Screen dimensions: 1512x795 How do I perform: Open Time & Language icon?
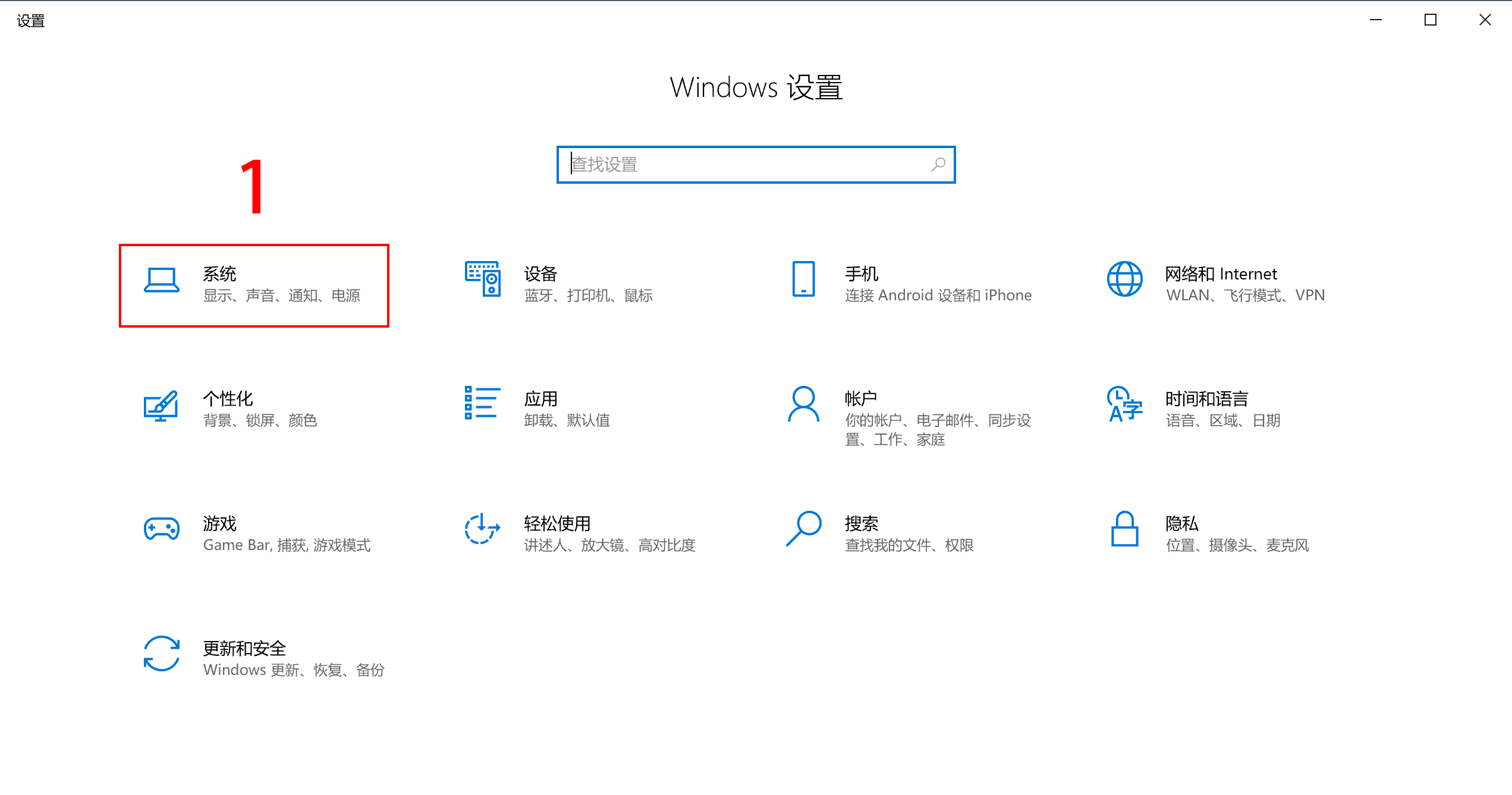point(1124,404)
